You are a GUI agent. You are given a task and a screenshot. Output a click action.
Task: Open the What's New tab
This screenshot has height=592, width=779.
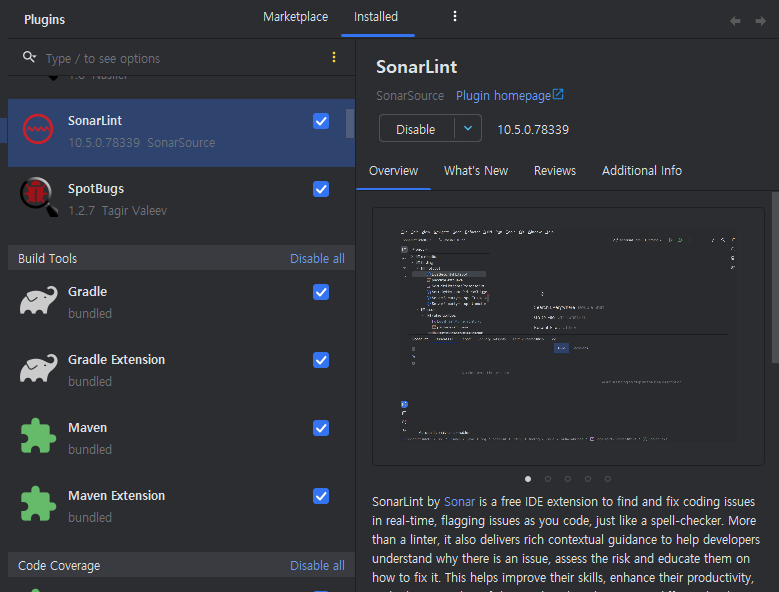(476, 171)
